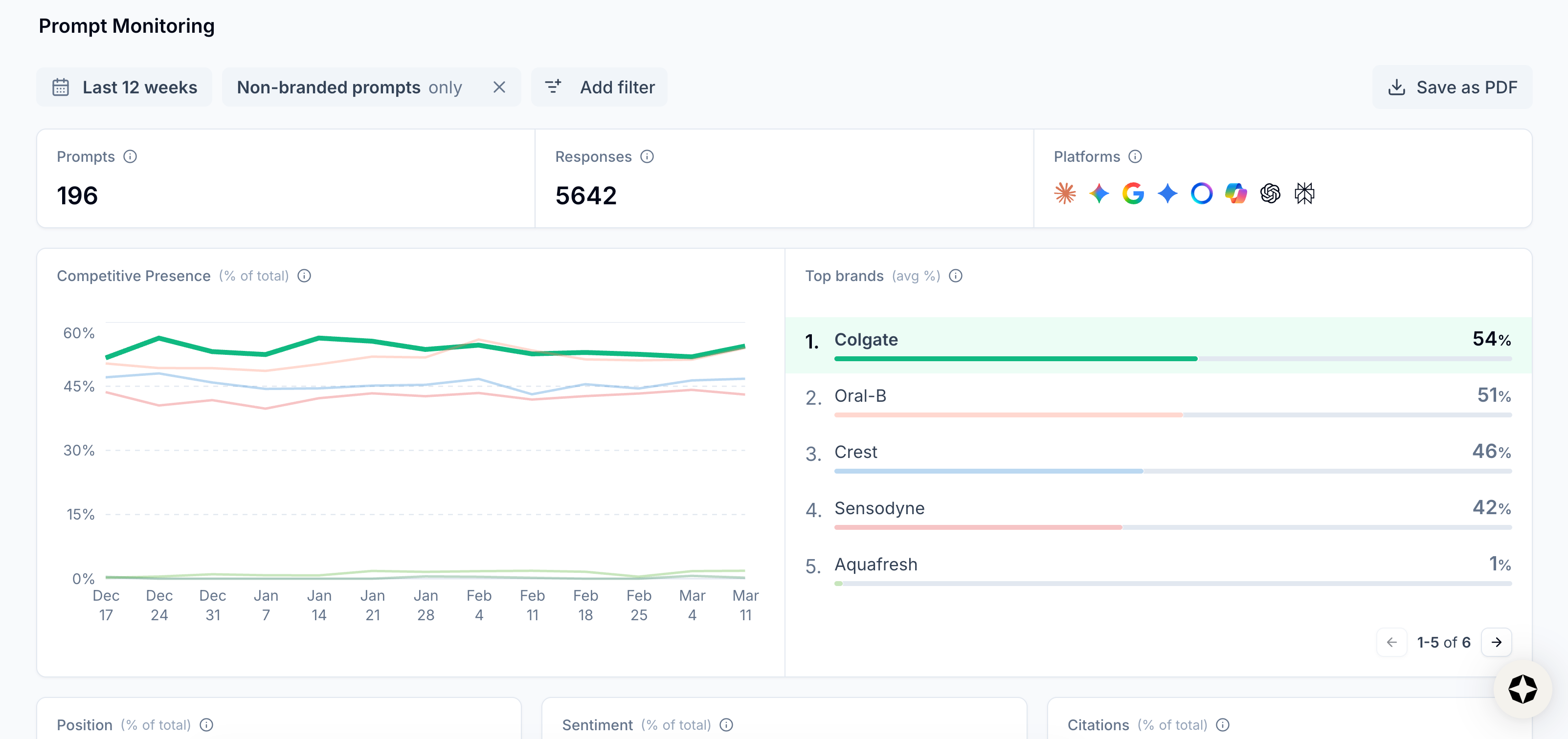Click the Crest brand entry
Screen dimensions: 1568x739
pyautogui.click(x=855, y=452)
